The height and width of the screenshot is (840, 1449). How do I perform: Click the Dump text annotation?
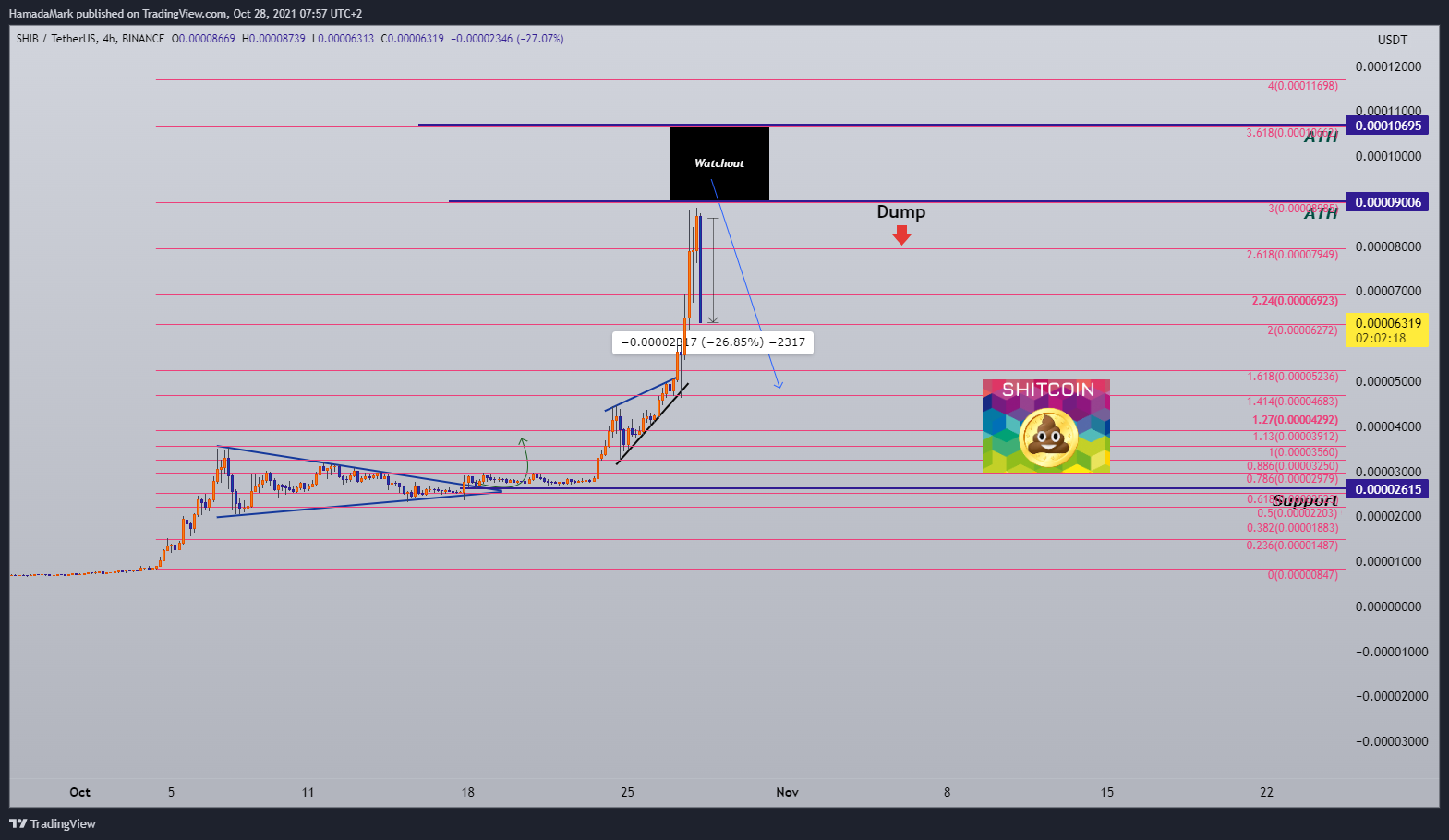pyautogui.click(x=901, y=211)
